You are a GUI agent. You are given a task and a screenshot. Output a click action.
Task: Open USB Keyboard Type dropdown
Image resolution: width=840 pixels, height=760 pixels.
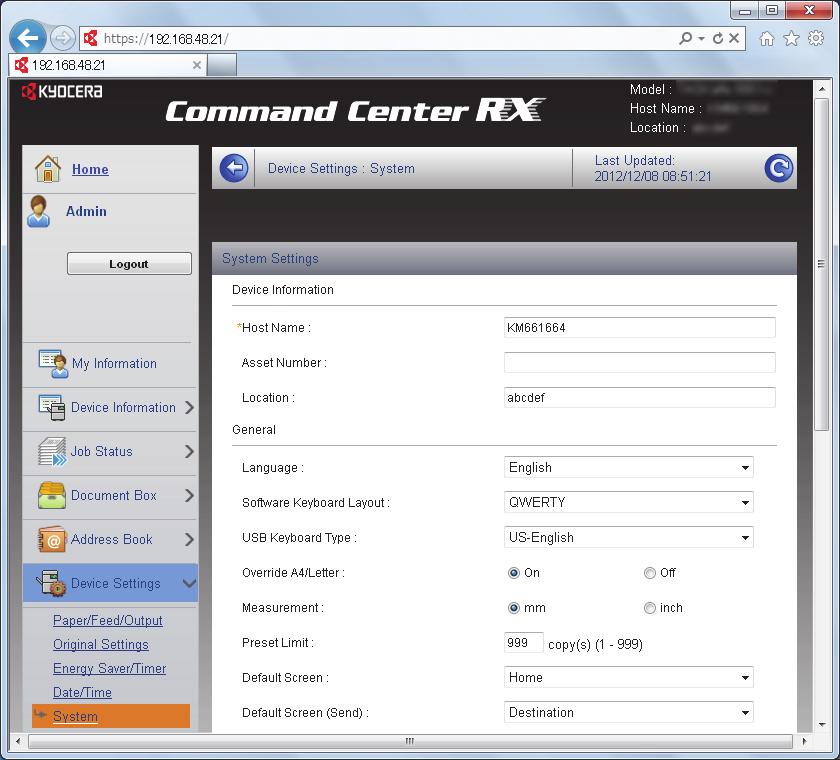628,537
